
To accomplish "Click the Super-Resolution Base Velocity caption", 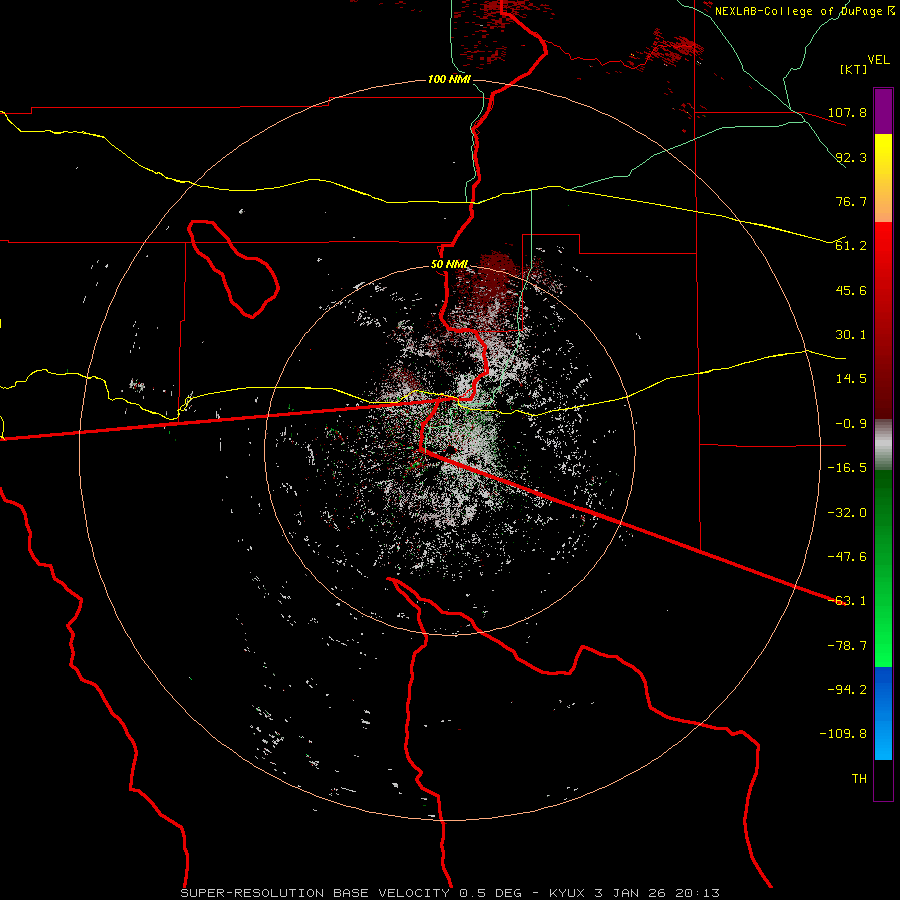I will pyautogui.click(x=450, y=893).
